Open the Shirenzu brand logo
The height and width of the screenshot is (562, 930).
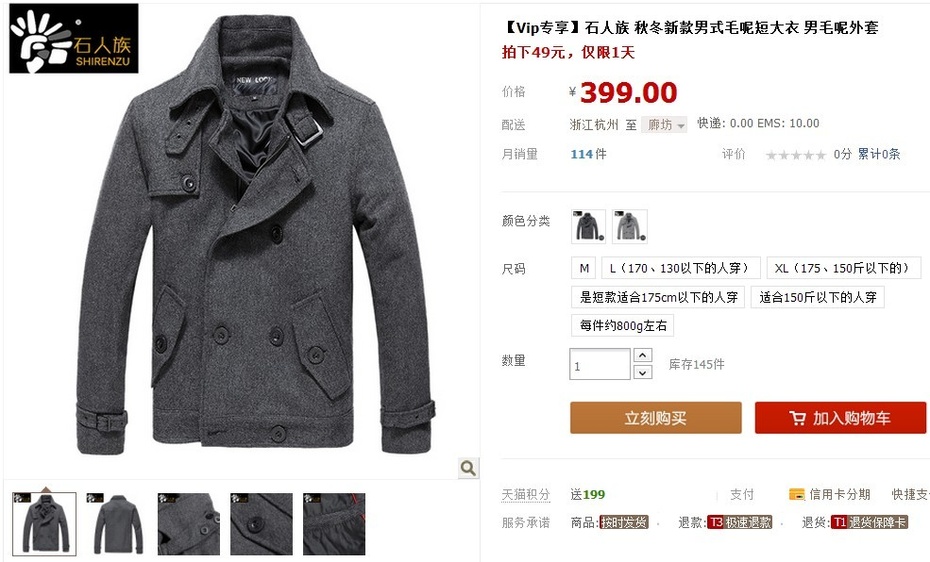click(x=74, y=39)
